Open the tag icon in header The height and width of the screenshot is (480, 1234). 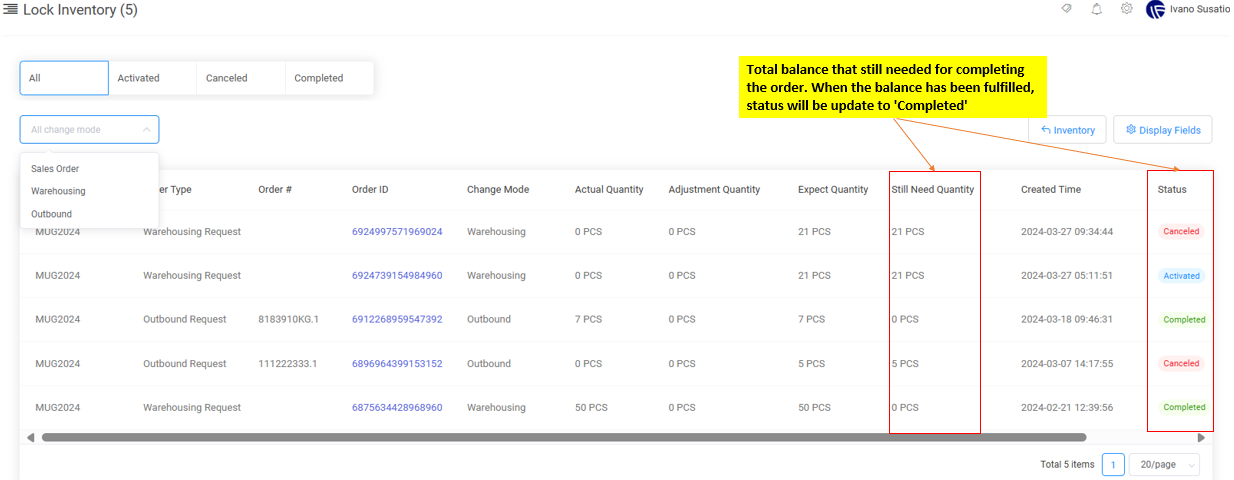pyautogui.click(x=1067, y=9)
